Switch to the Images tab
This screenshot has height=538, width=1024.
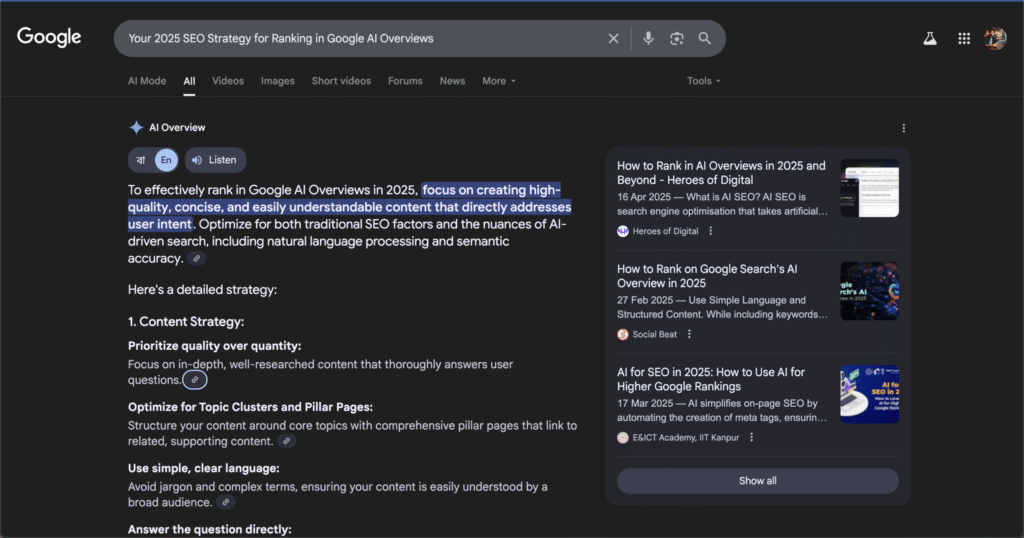coord(278,81)
